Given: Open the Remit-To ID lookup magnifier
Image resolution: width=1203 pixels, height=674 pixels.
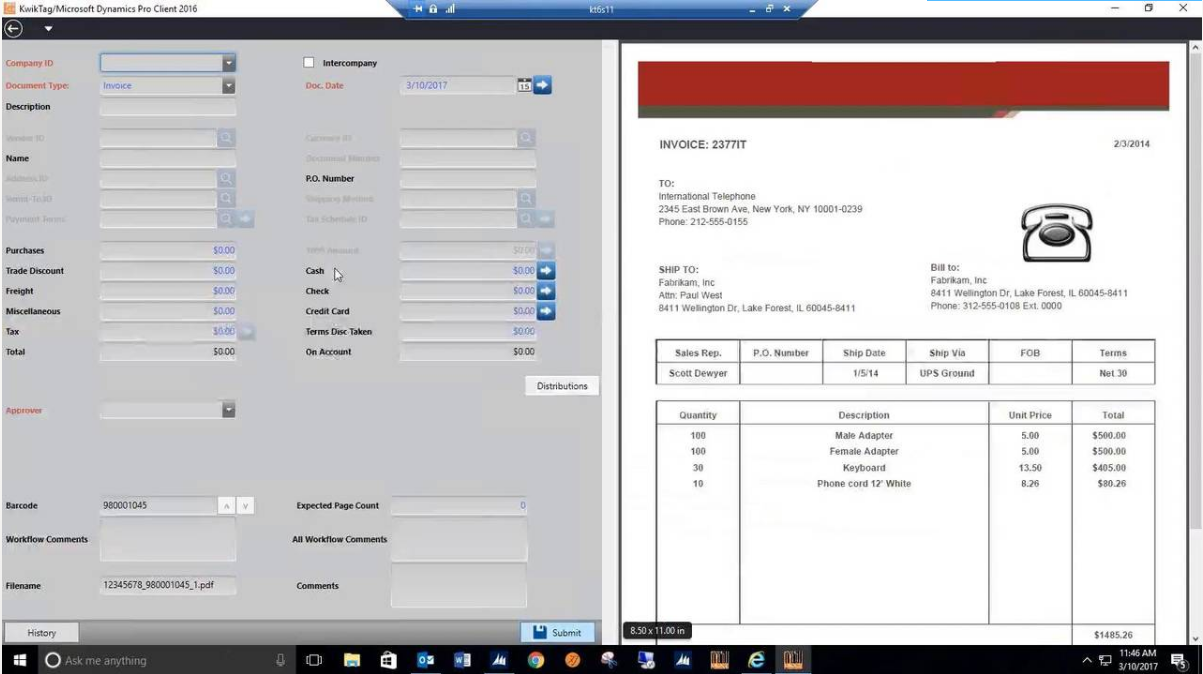Looking at the screenshot, I should tap(226, 199).
